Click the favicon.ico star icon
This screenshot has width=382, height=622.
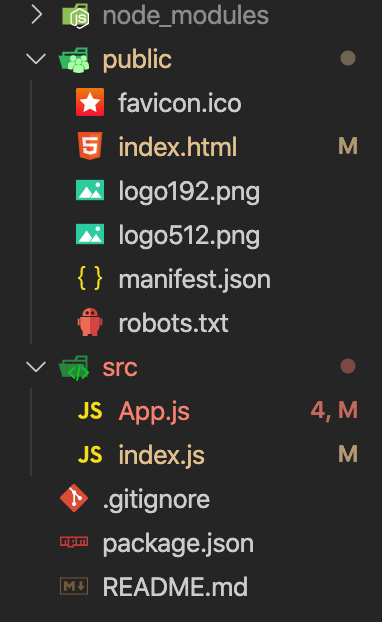pos(90,102)
